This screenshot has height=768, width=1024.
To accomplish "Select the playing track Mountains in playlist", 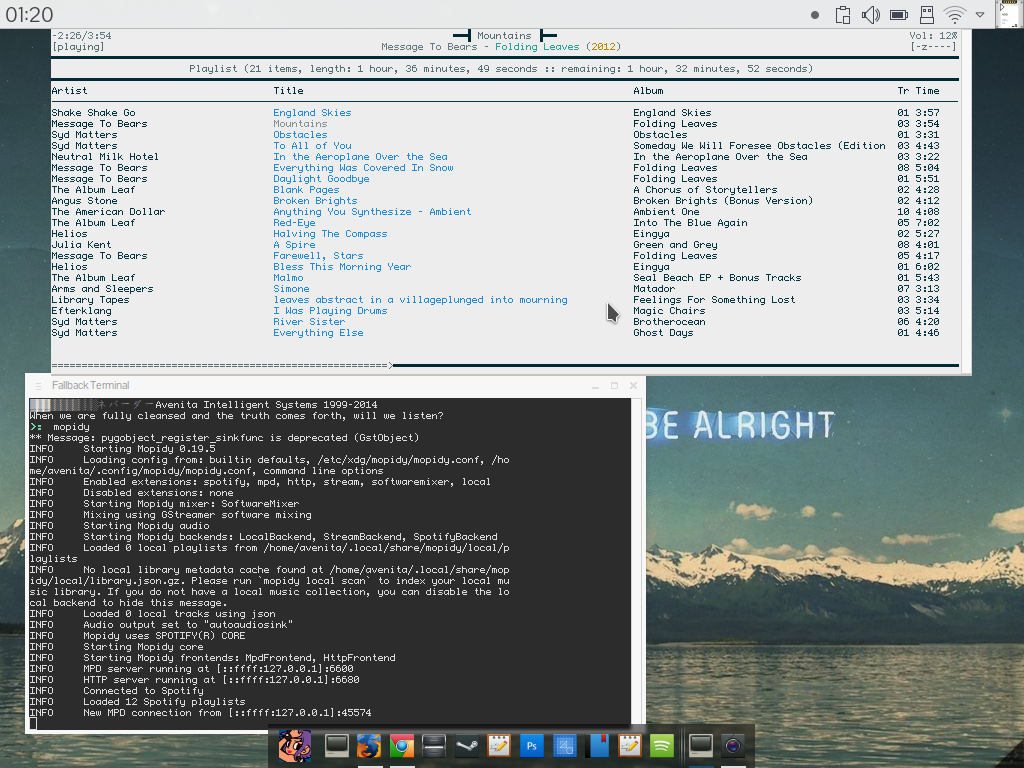I will point(300,123).
